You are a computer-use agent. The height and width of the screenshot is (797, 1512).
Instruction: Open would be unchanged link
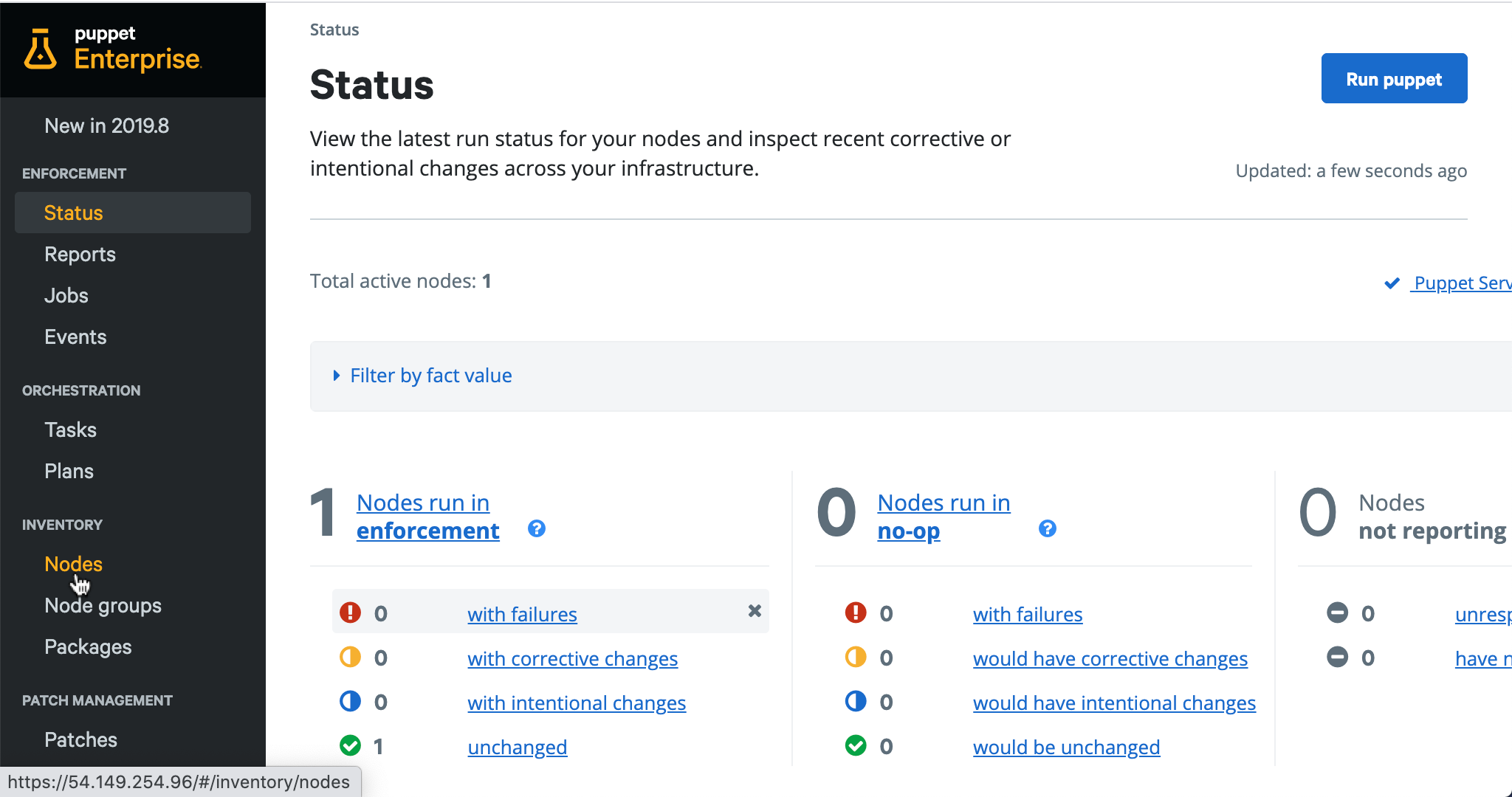point(1066,747)
